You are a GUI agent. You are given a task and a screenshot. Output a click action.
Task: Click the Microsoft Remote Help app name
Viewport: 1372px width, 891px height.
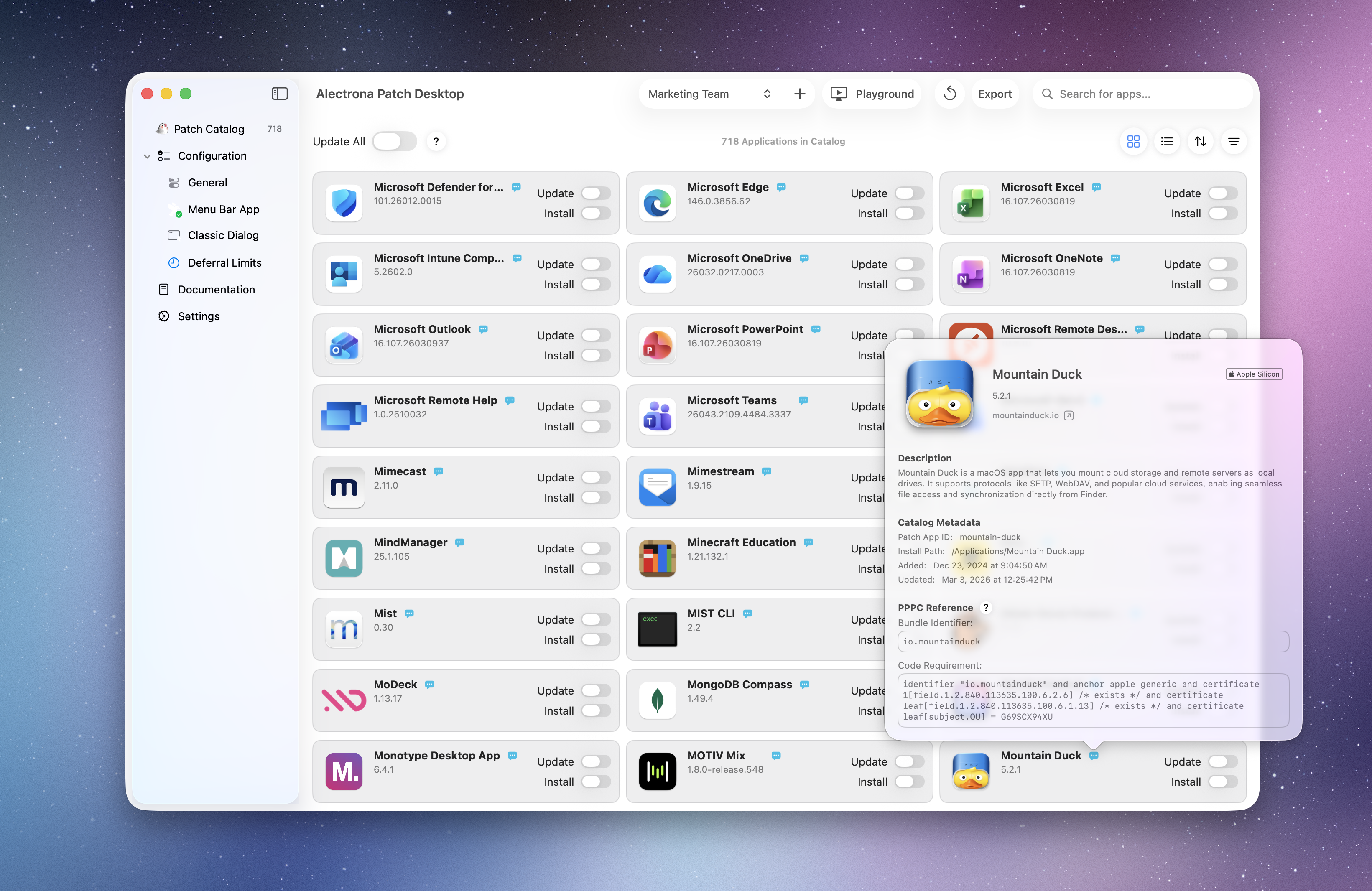[x=435, y=400]
